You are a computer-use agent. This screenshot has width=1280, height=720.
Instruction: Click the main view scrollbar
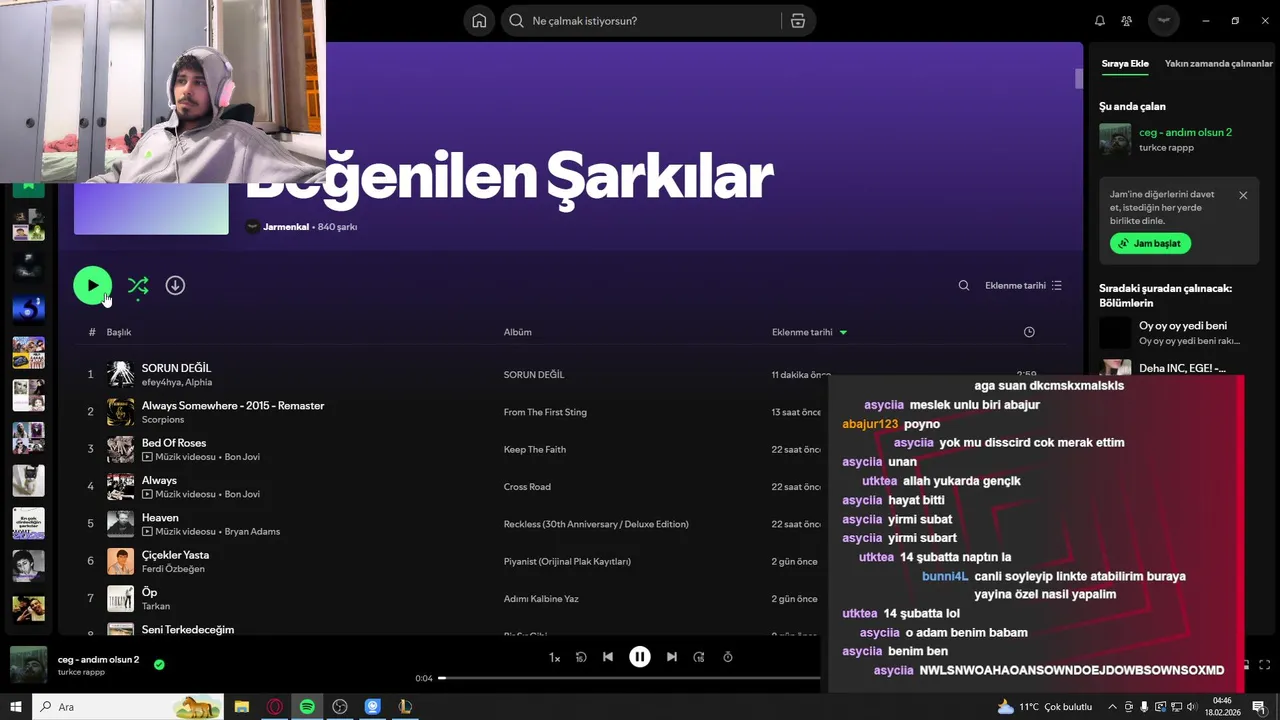[x=1079, y=80]
